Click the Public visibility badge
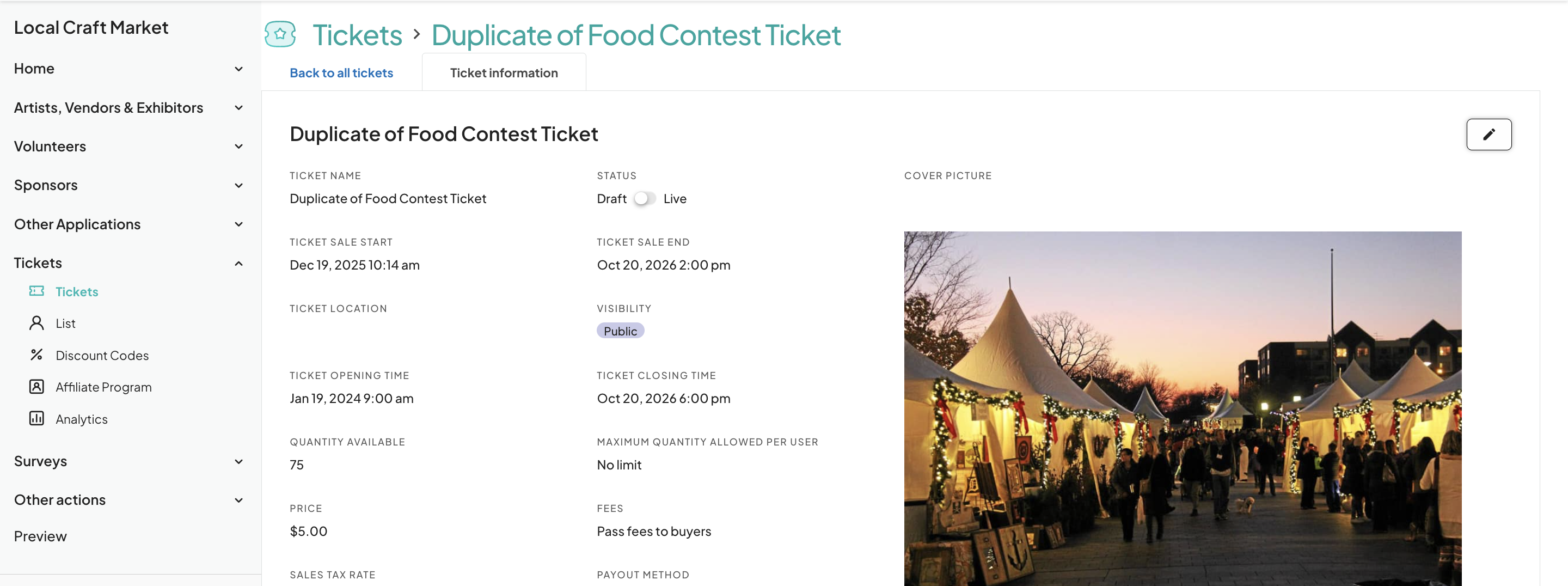Screen dimensions: 1568x586 (620, 331)
